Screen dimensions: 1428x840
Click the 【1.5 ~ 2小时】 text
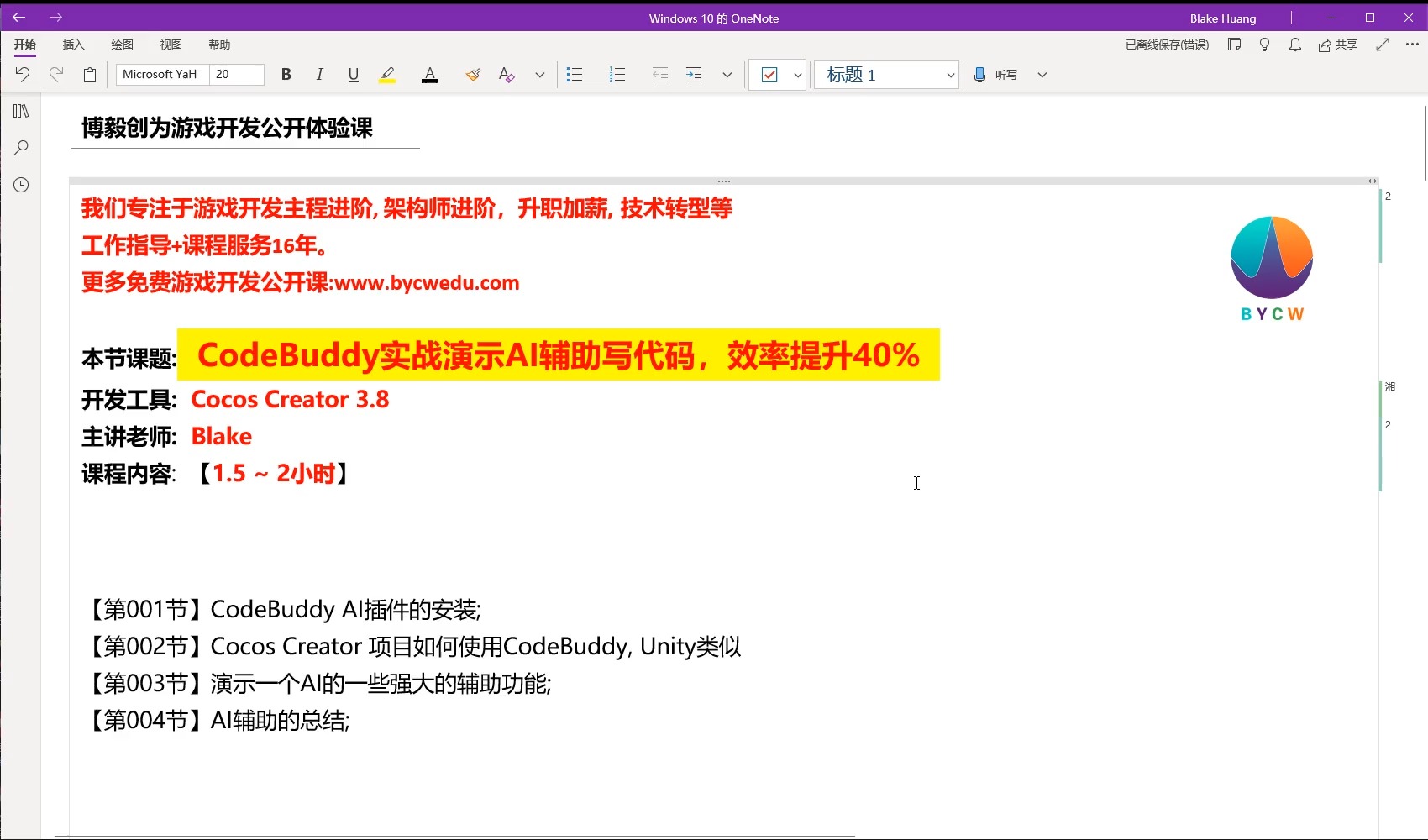coord(273,474)
